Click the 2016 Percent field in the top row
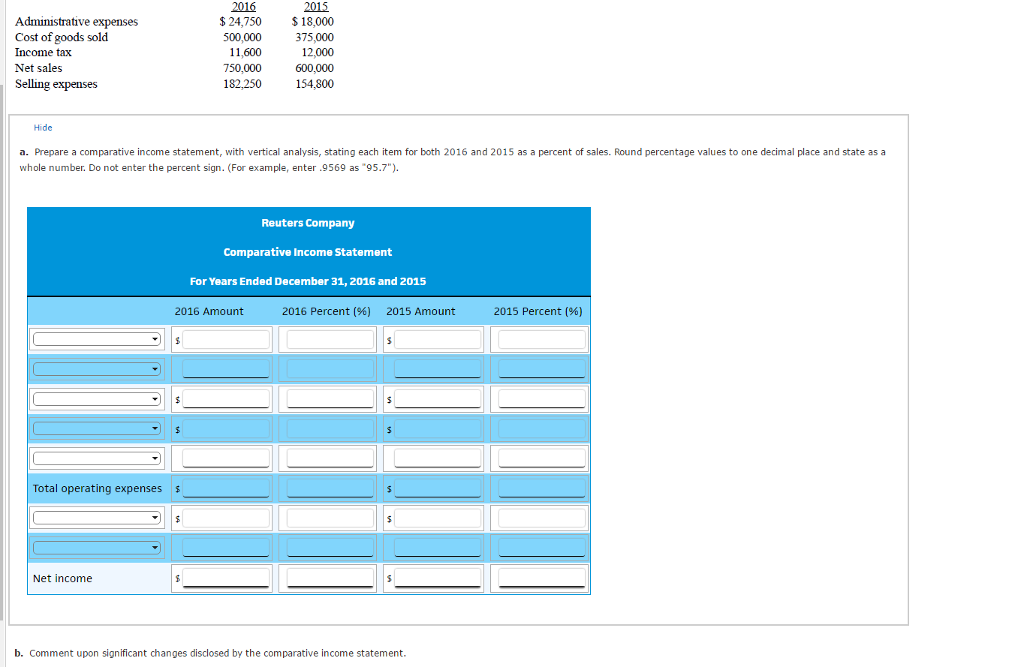The height and width of the screenshot is (667, 1024). click(x=328, y=339)
